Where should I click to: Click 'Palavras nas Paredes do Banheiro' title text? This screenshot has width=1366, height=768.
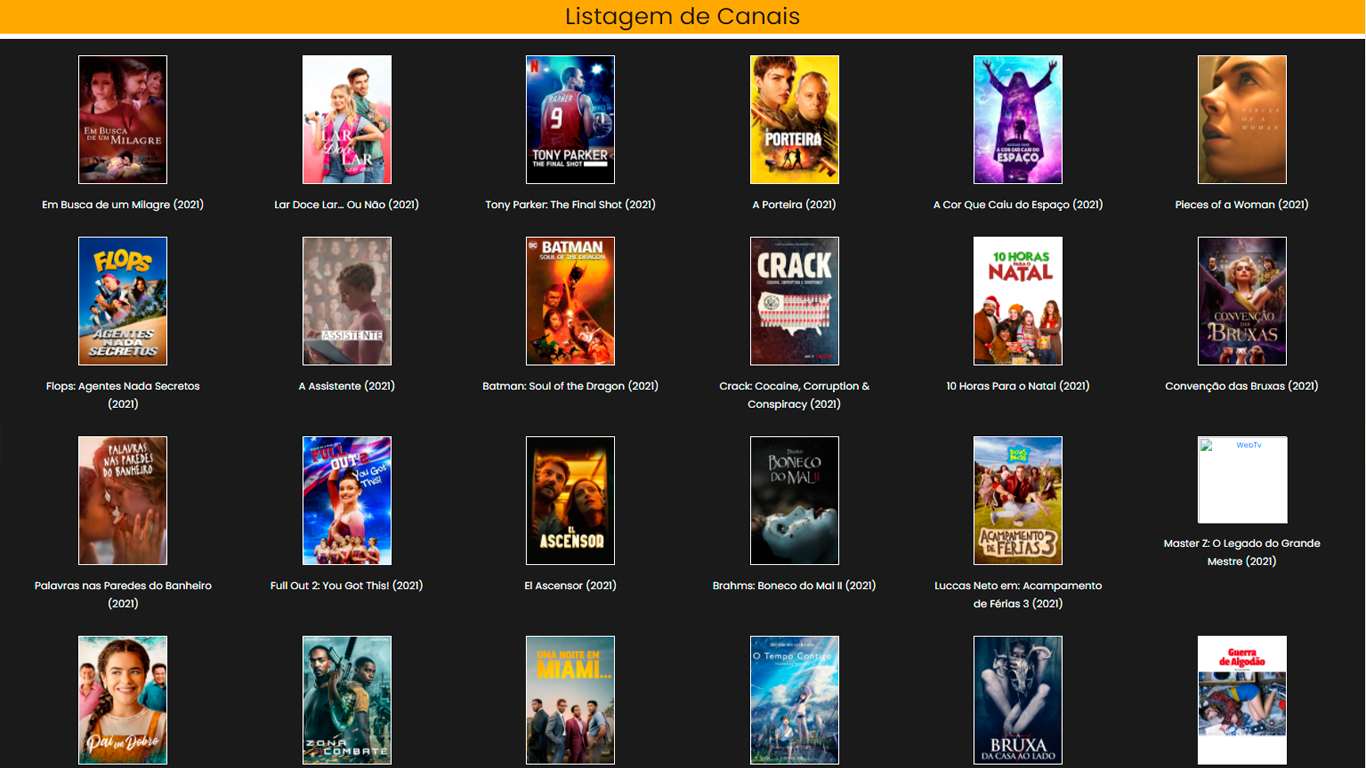(123, 586)
